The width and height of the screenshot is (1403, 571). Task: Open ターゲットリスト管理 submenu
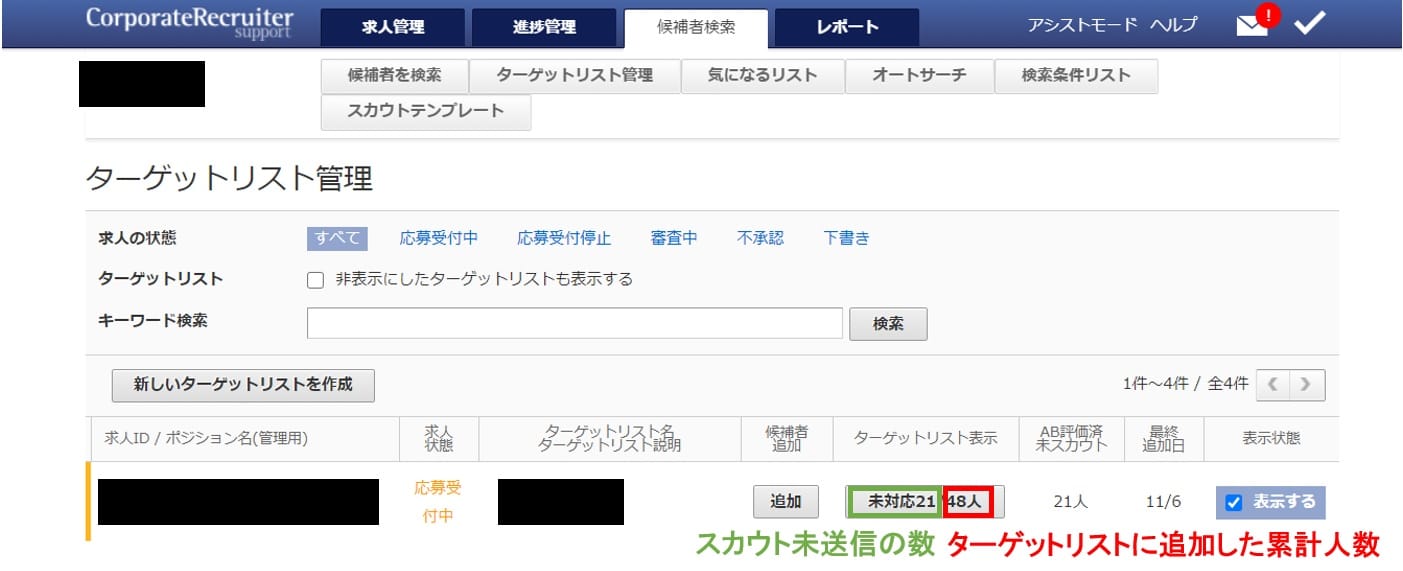pyautogui.click(x=574, y=75)
